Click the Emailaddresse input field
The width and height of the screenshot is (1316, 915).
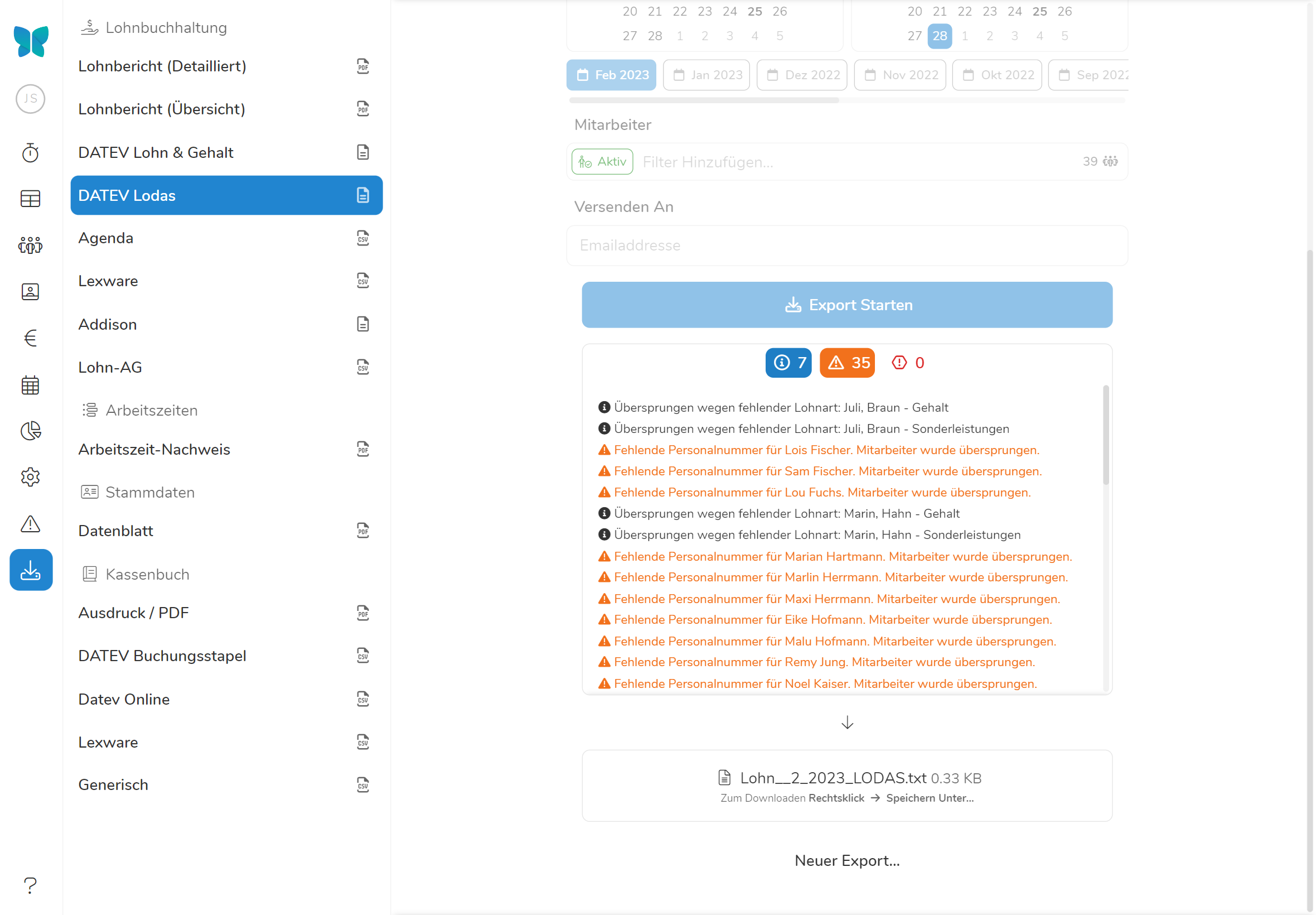(847, 245)
